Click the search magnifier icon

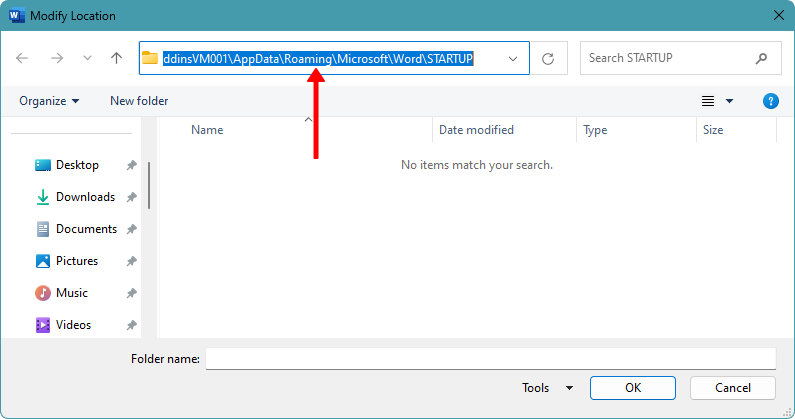tap(762, 58)
